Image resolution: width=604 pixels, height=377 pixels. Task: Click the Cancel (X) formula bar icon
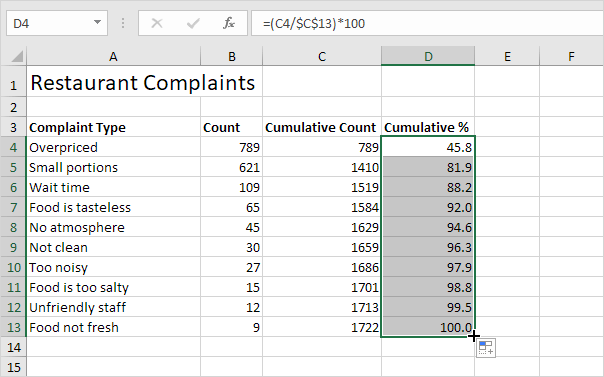[x=157, y=23]
